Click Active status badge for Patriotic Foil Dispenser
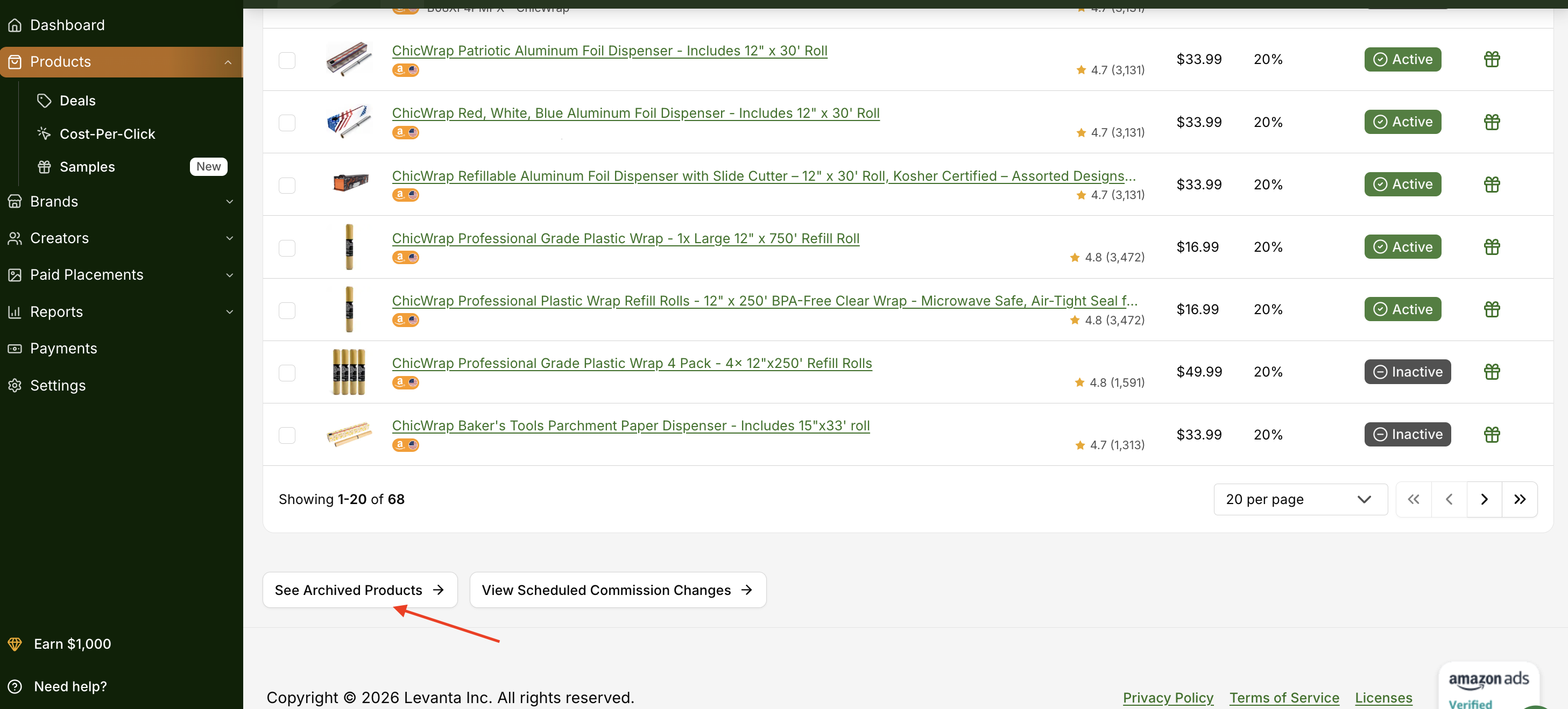This screenshot has width=1568, height=709. click(1402, 60)
